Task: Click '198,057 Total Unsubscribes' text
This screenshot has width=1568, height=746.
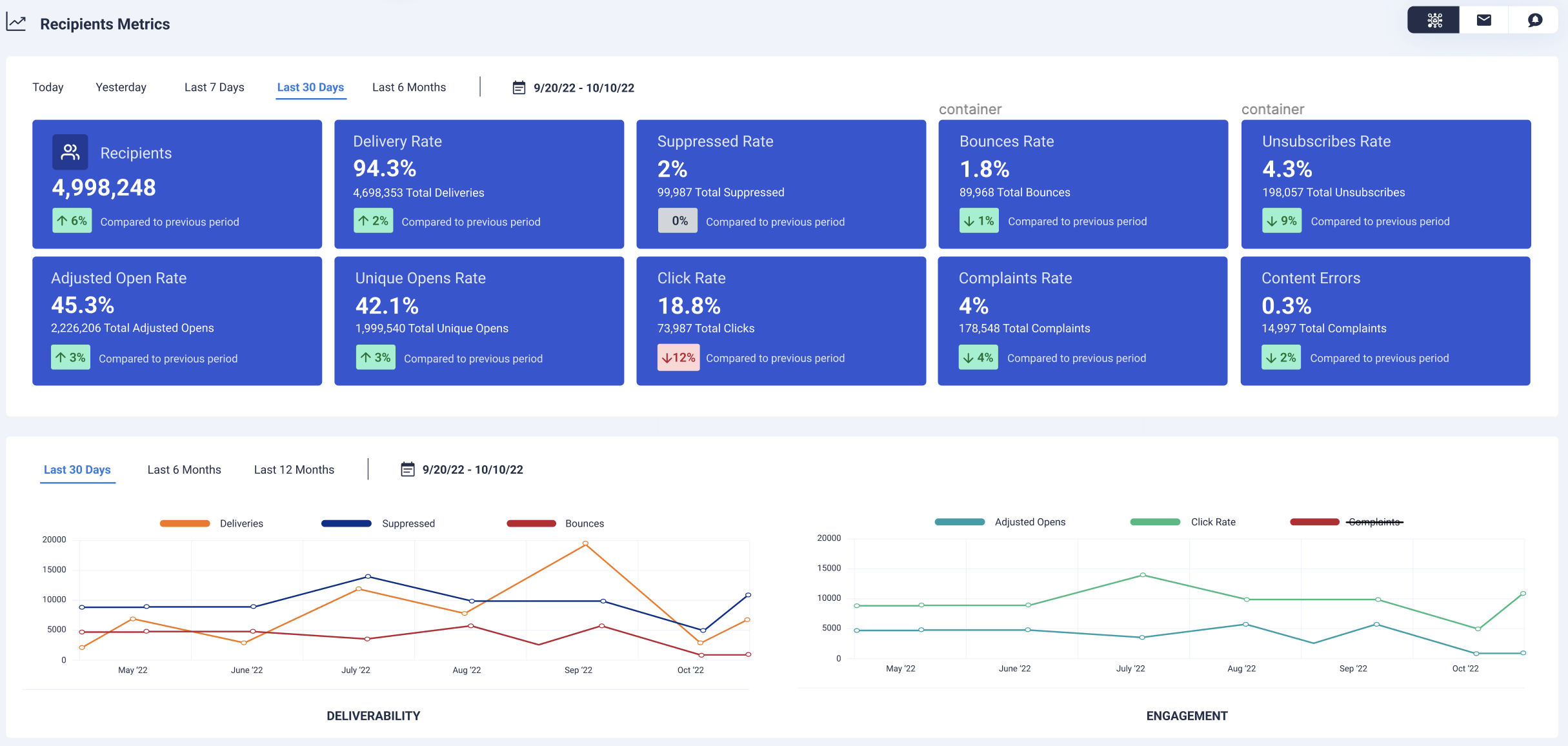Action: [x=1334, y=192]
